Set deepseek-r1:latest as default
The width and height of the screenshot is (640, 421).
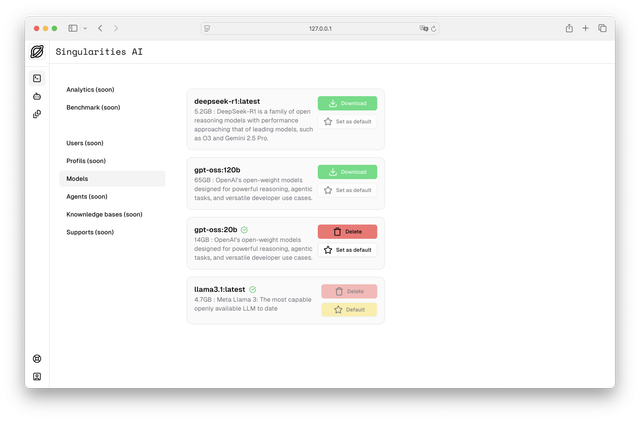(347, 122)
